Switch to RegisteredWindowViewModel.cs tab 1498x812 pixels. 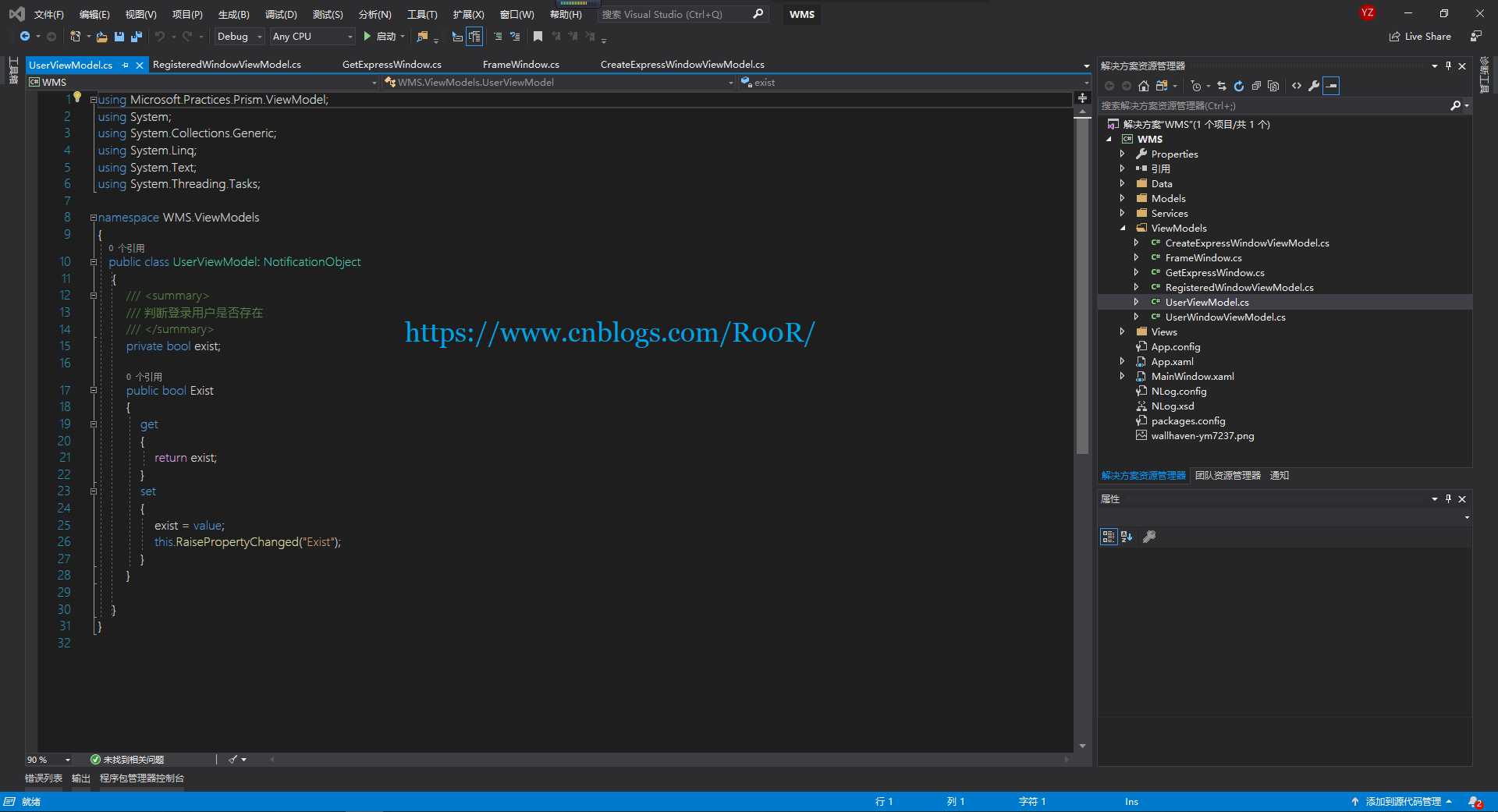[227, 65]
